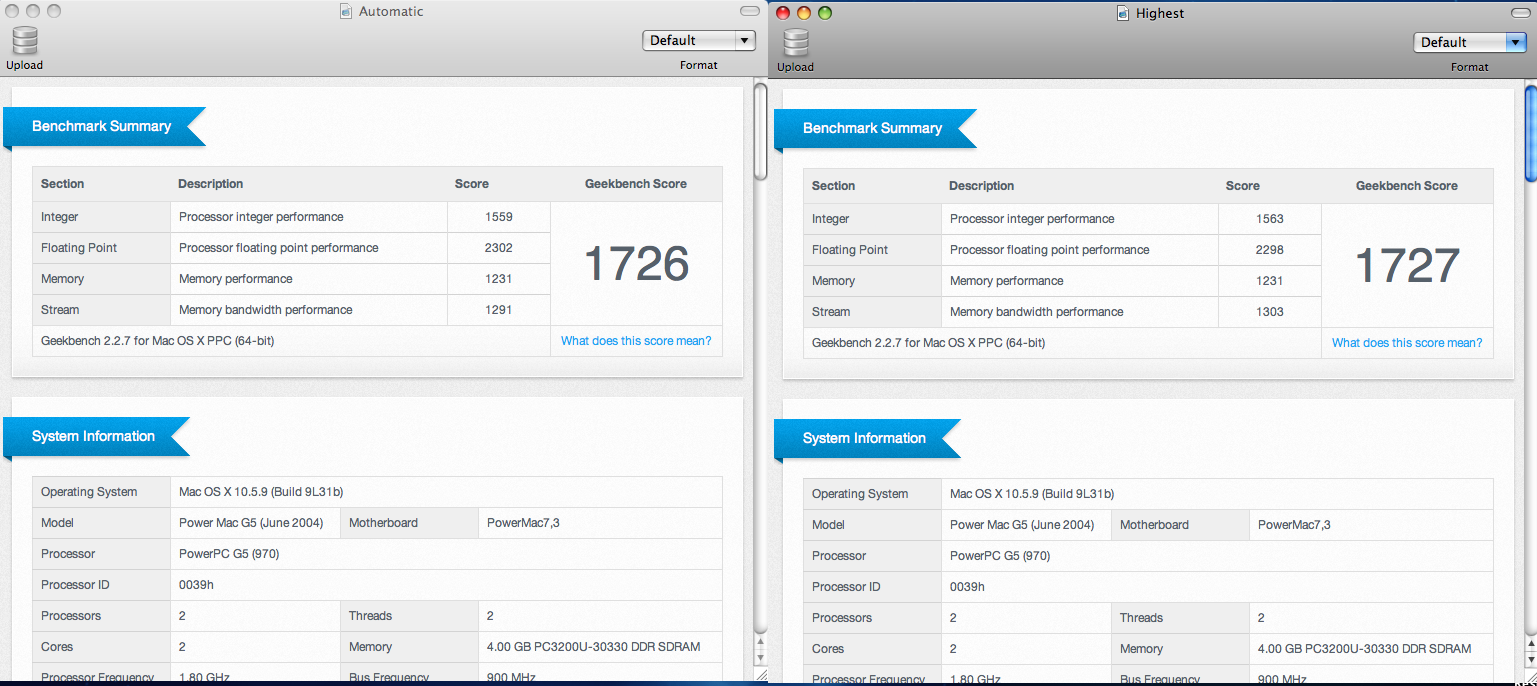The height and width of the screenshot is (686, 1537).
Task: Open Default format dropdown in Automatic window
Action: pos(699,40)
